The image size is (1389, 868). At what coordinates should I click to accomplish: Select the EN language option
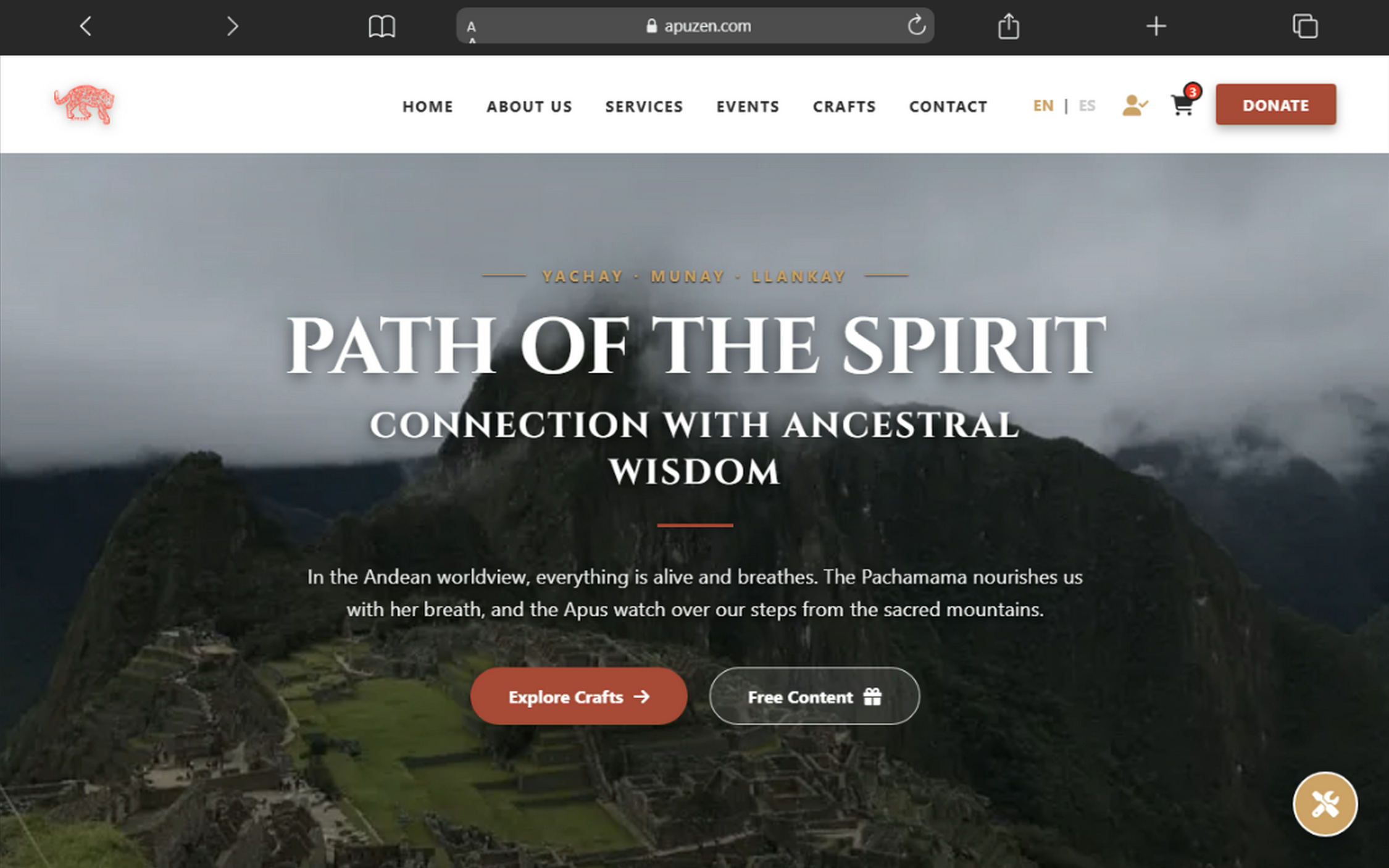click(x=1043, y=106)
